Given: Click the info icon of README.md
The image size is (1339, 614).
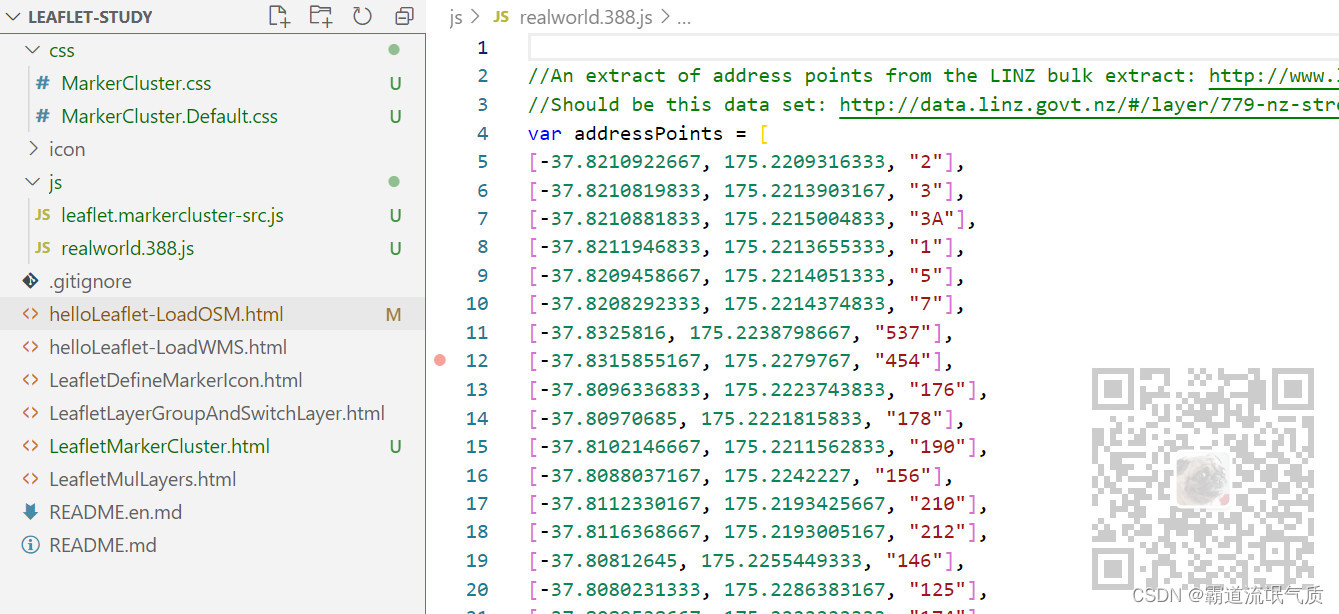Looking at the screenshot, I should tap(30, 545).
